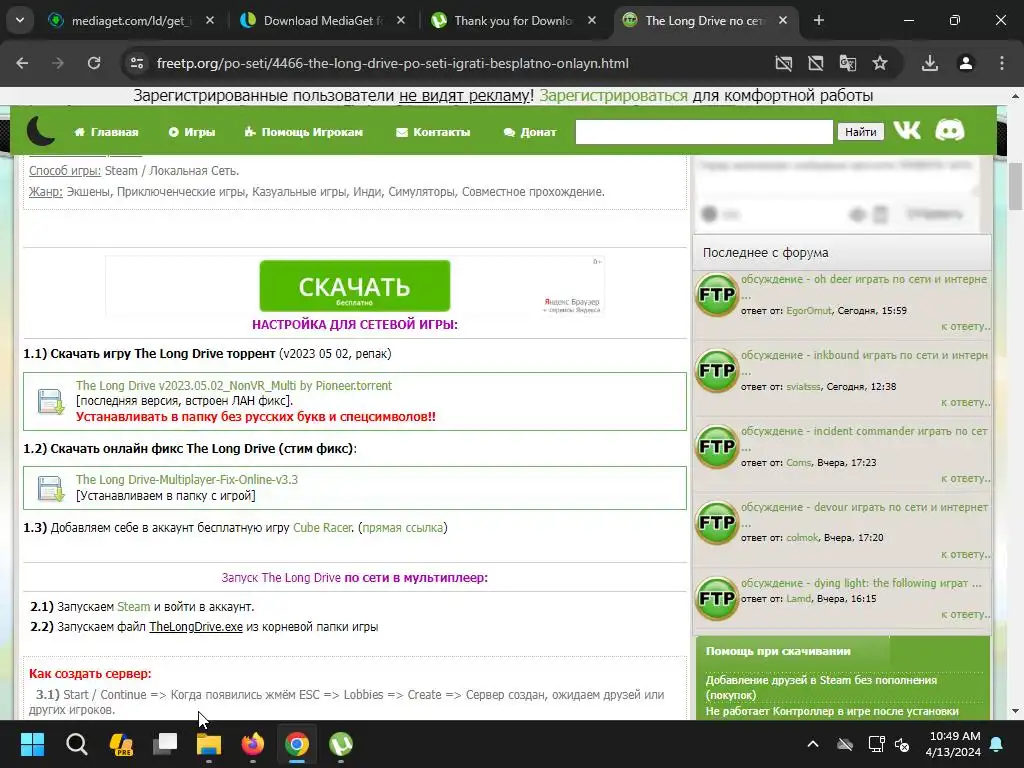View site information icon in address bar
Screen dimensions: 1024x768
tap(137, 63)
